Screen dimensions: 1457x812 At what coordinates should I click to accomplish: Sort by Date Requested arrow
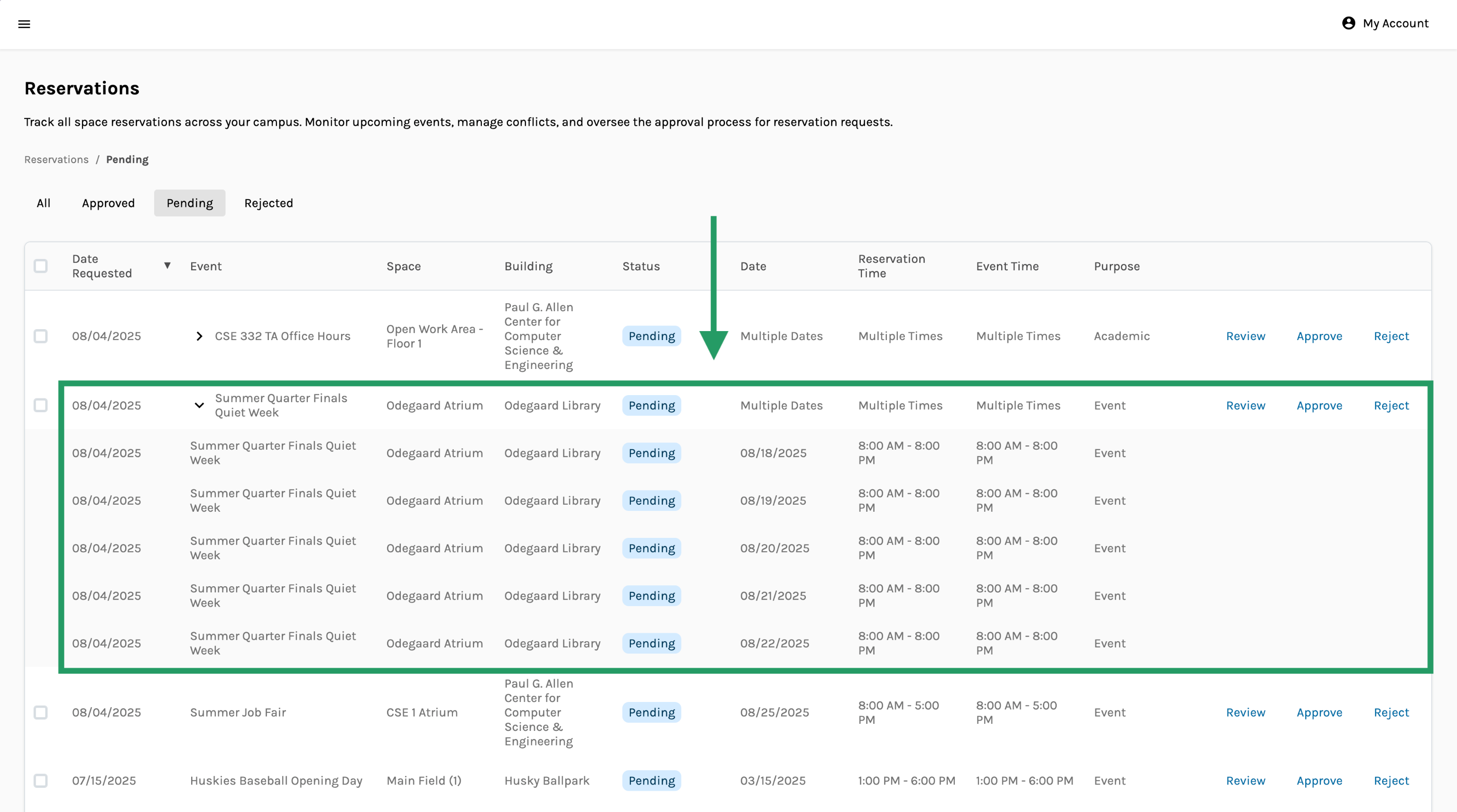[x=167, y=266]
